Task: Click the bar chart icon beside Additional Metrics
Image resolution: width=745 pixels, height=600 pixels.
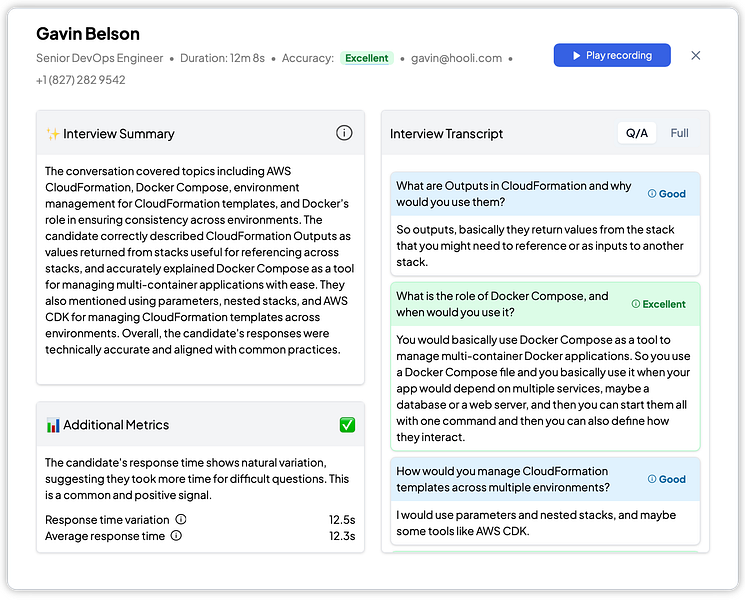Action: pyautogui.click(x=53, y=425)
